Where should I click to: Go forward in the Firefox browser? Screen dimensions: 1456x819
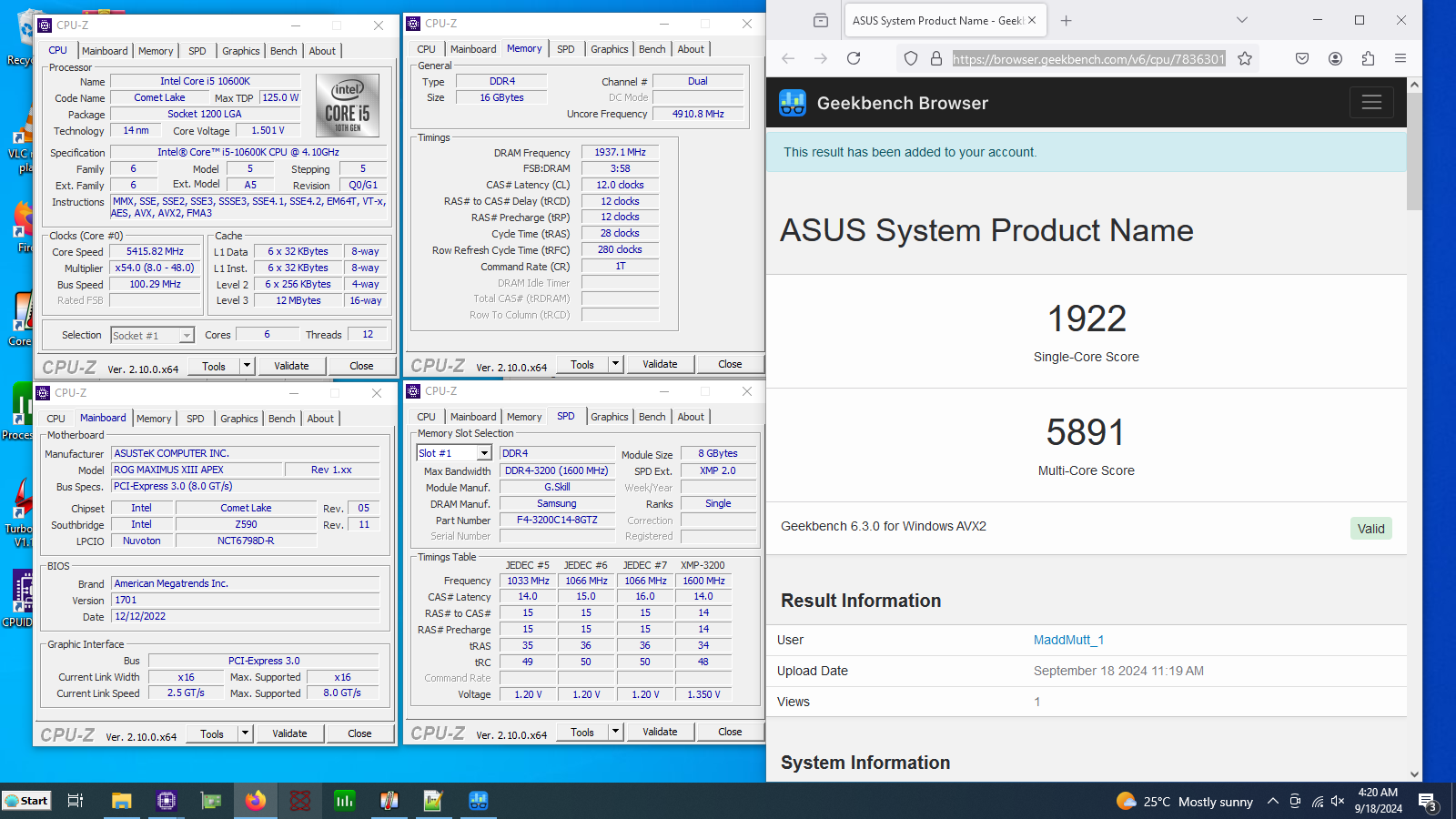point(821,58)
